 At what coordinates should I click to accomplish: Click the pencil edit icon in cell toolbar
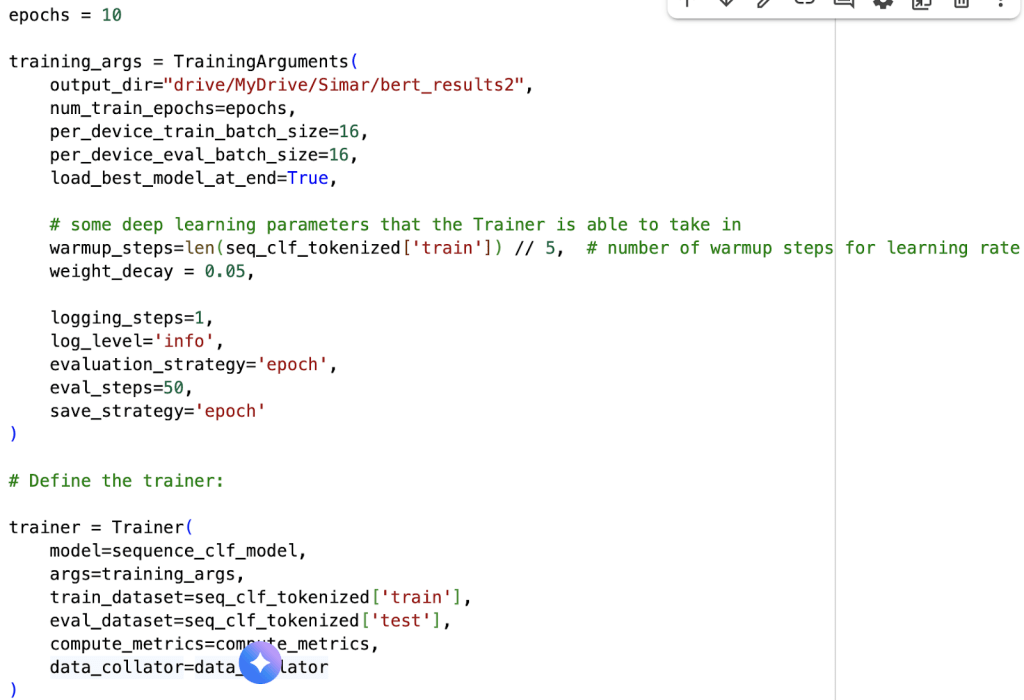tap(765, 3)
